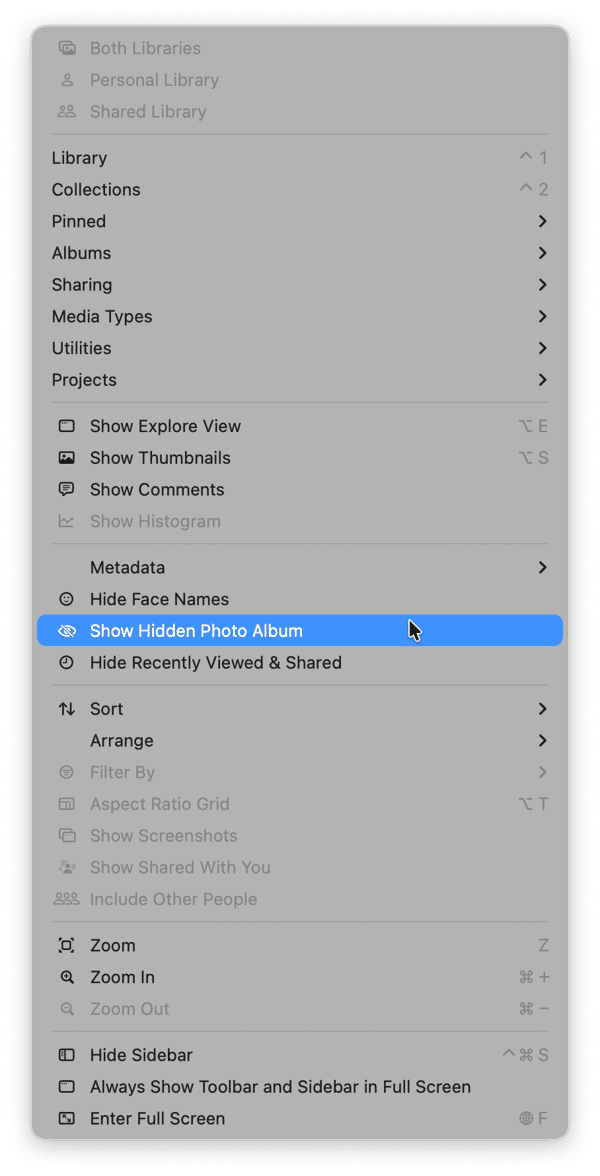Click the eye icon beside Show Hidden Photo Album

click(x=66, y=630)
